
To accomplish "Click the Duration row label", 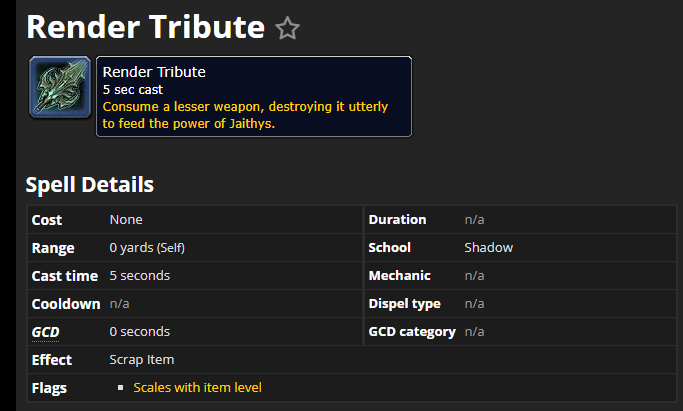I will [397, 219].
